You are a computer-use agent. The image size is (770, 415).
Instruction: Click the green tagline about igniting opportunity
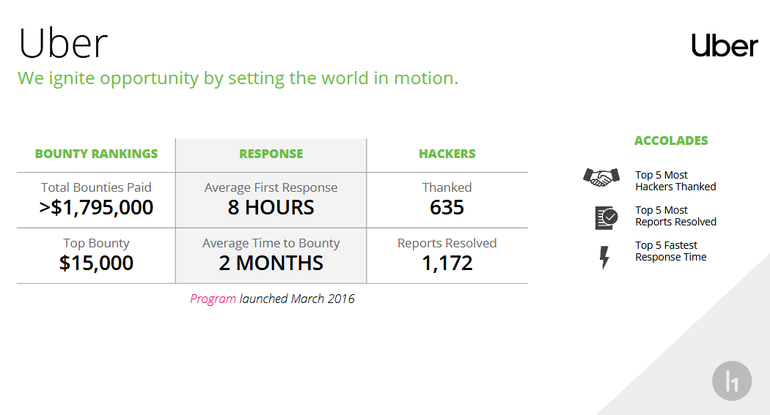[238, 78]
